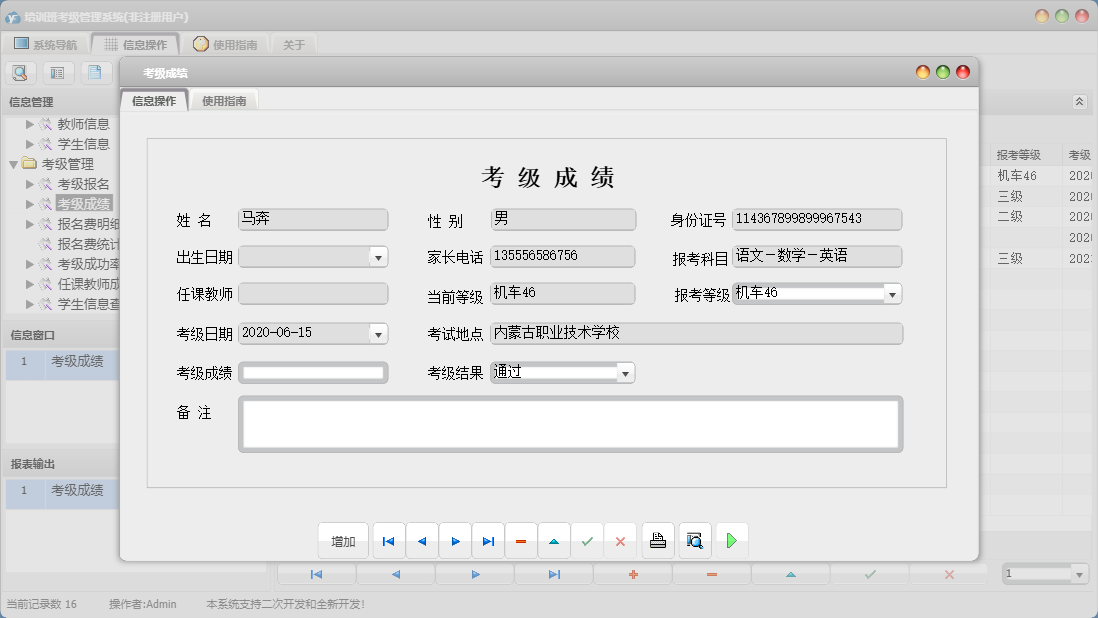This screenshot has height=618, width=1098.
Task: Switch to 使用指南 tab in the dialog
Action: tap(224, 101)
